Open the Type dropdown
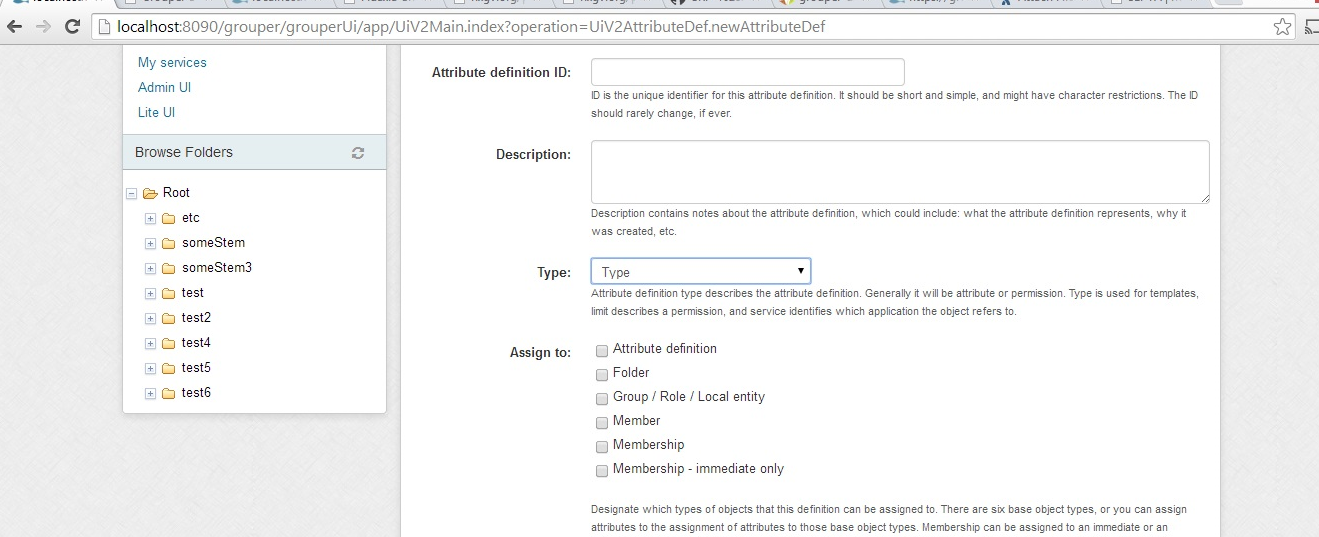This screenshot has height=537, width=1319. coord(701,272)
